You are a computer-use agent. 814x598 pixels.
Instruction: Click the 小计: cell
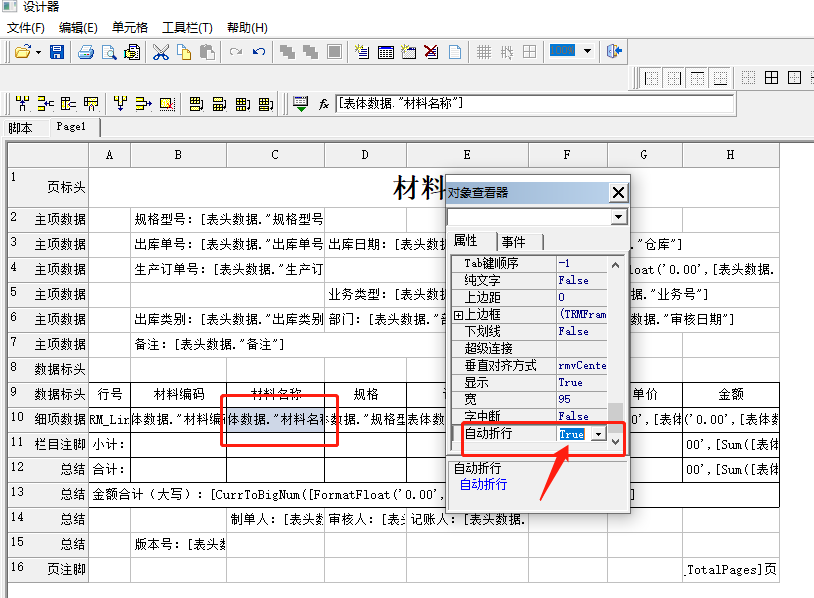tap(110, 444)
